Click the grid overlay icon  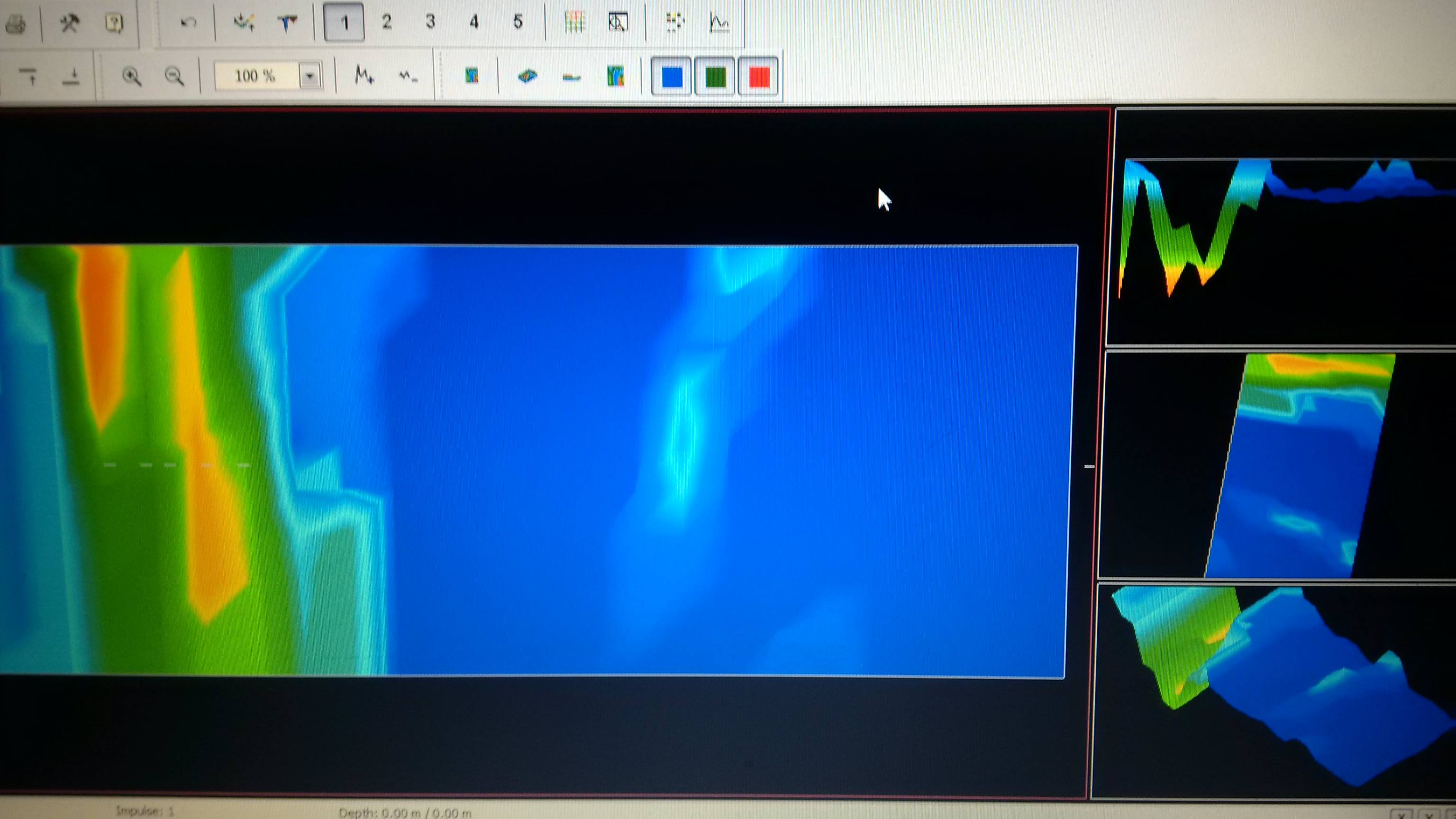tap(574, 23)
